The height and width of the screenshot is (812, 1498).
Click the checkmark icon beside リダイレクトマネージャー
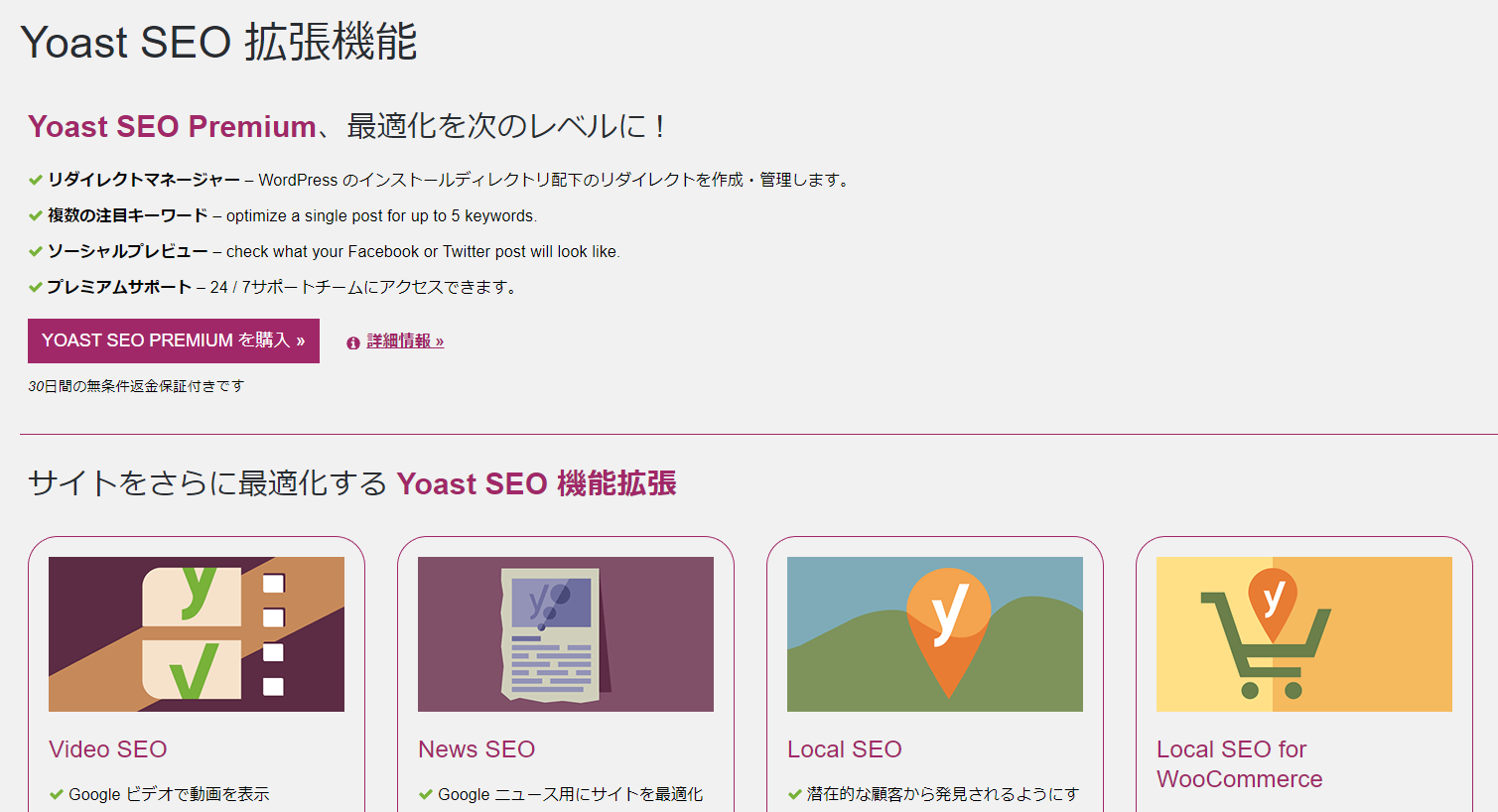[x=36, y=181]
